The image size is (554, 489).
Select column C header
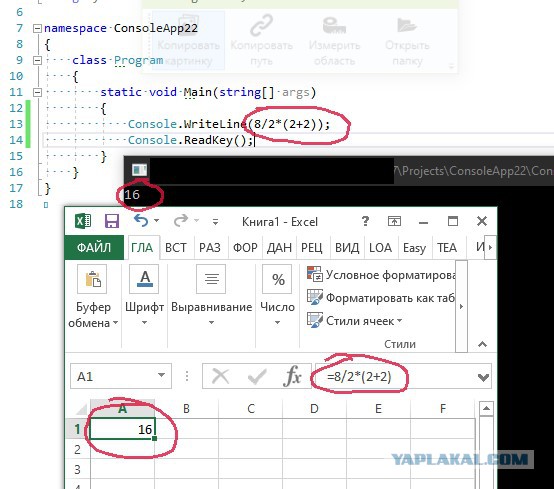pos(251,409)
